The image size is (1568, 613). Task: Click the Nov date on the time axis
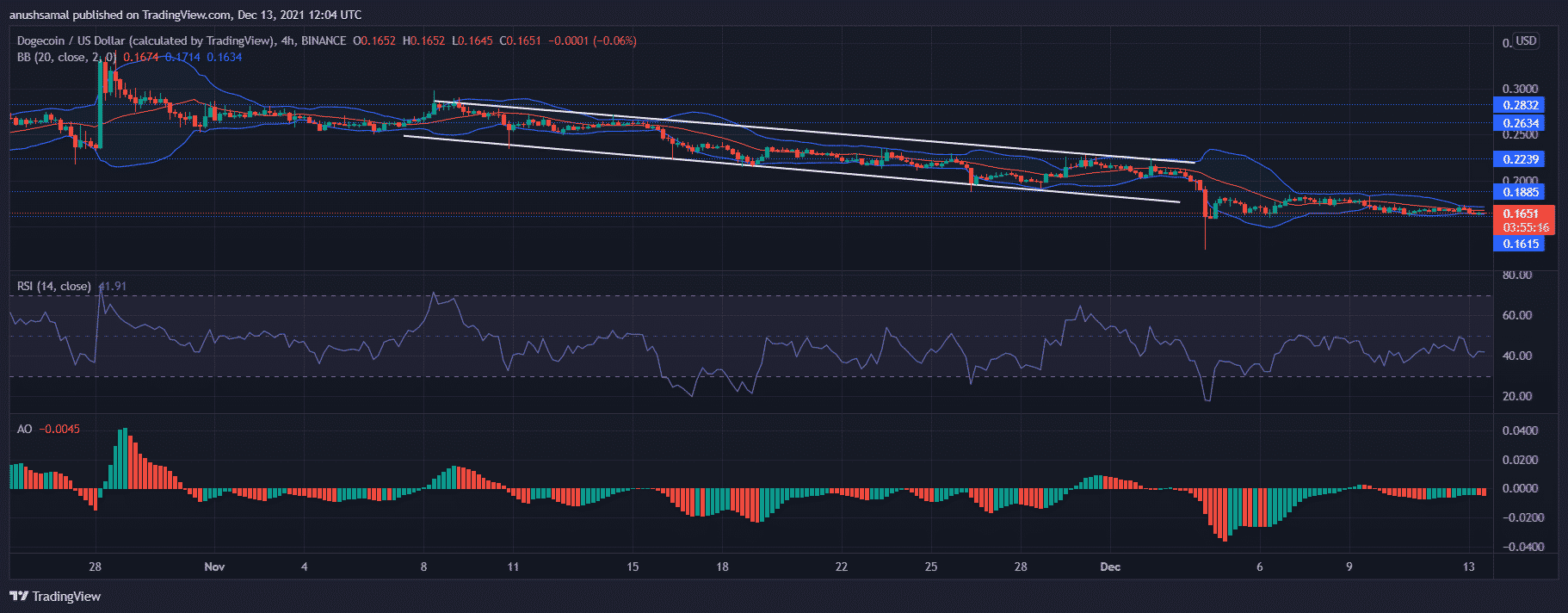(214, 567)
